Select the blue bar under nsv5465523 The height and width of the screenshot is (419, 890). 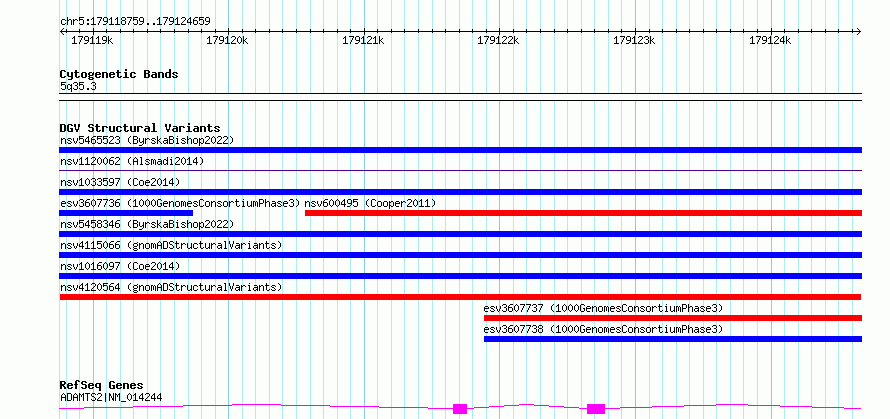pos(460,150)
